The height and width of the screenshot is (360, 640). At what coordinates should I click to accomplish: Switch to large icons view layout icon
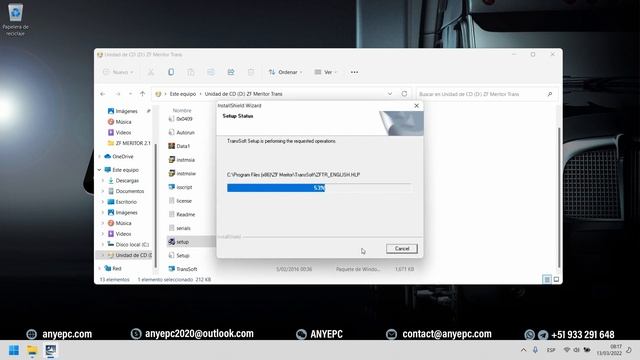point(556,279)
